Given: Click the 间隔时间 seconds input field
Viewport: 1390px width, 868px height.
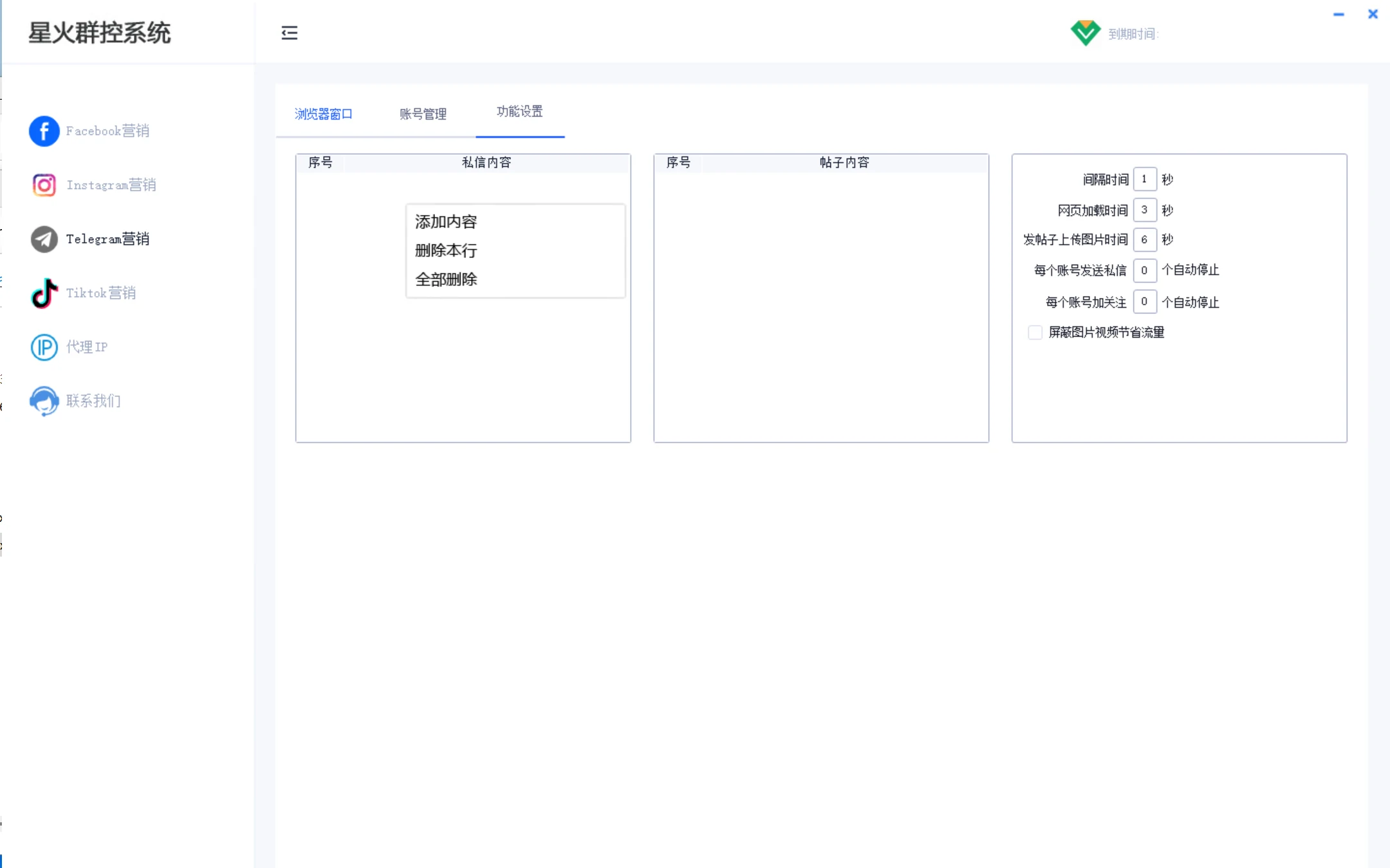Looking at the screenshot, I should click(1145, 180).
